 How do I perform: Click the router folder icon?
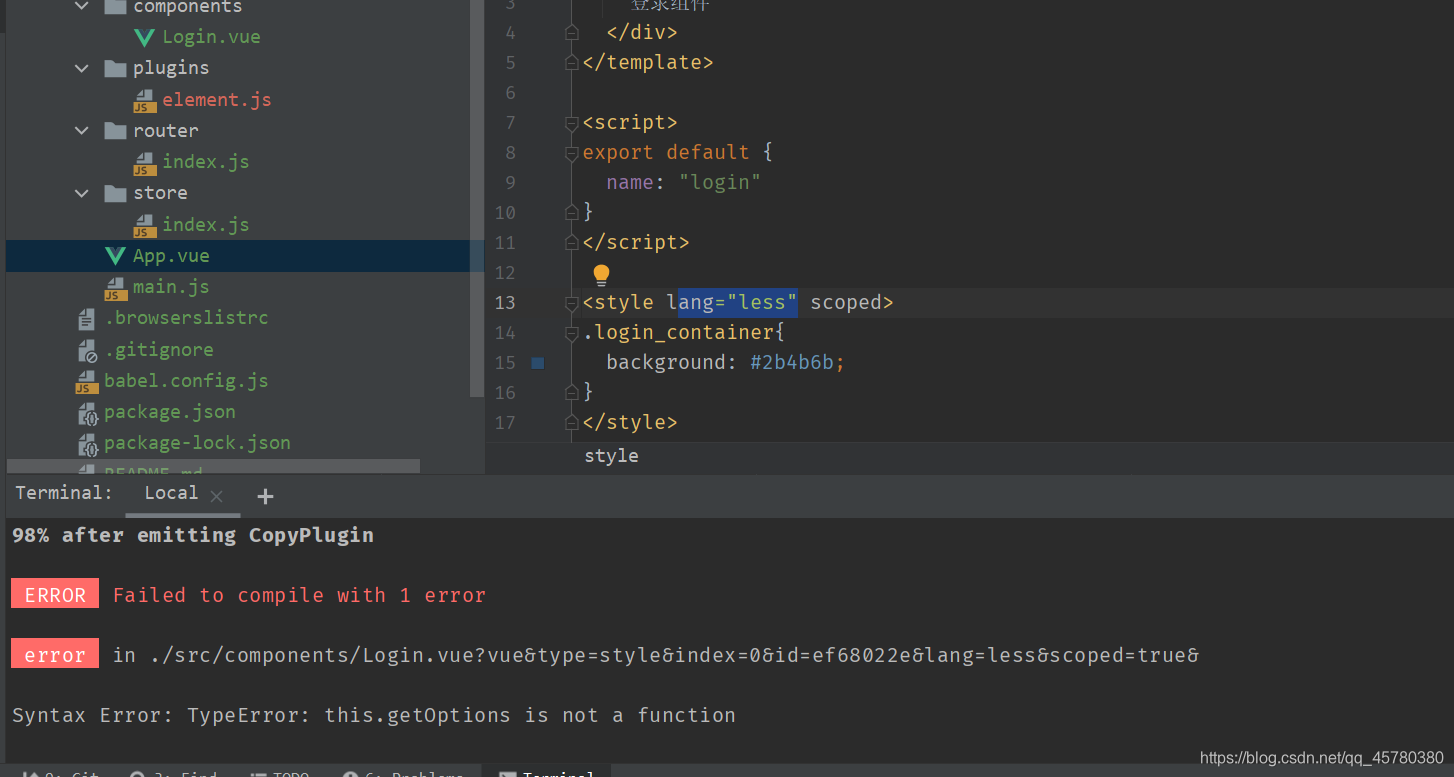pyautogui.click(x=115, y=130)
